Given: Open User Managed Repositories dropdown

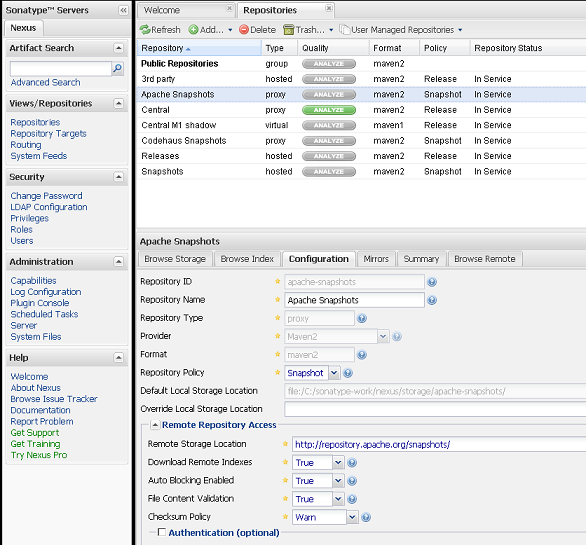Looking at the screenshot, I should 401,30.
